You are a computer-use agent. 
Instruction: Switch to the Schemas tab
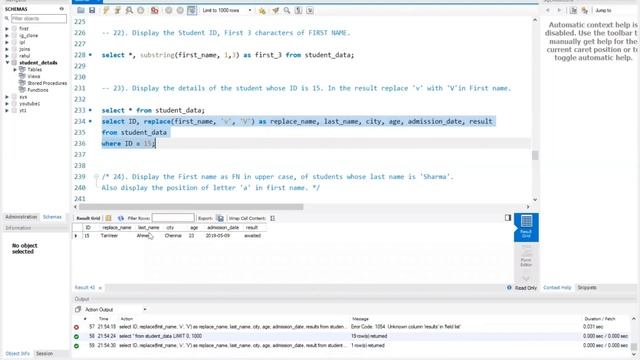tap(52, 217)
